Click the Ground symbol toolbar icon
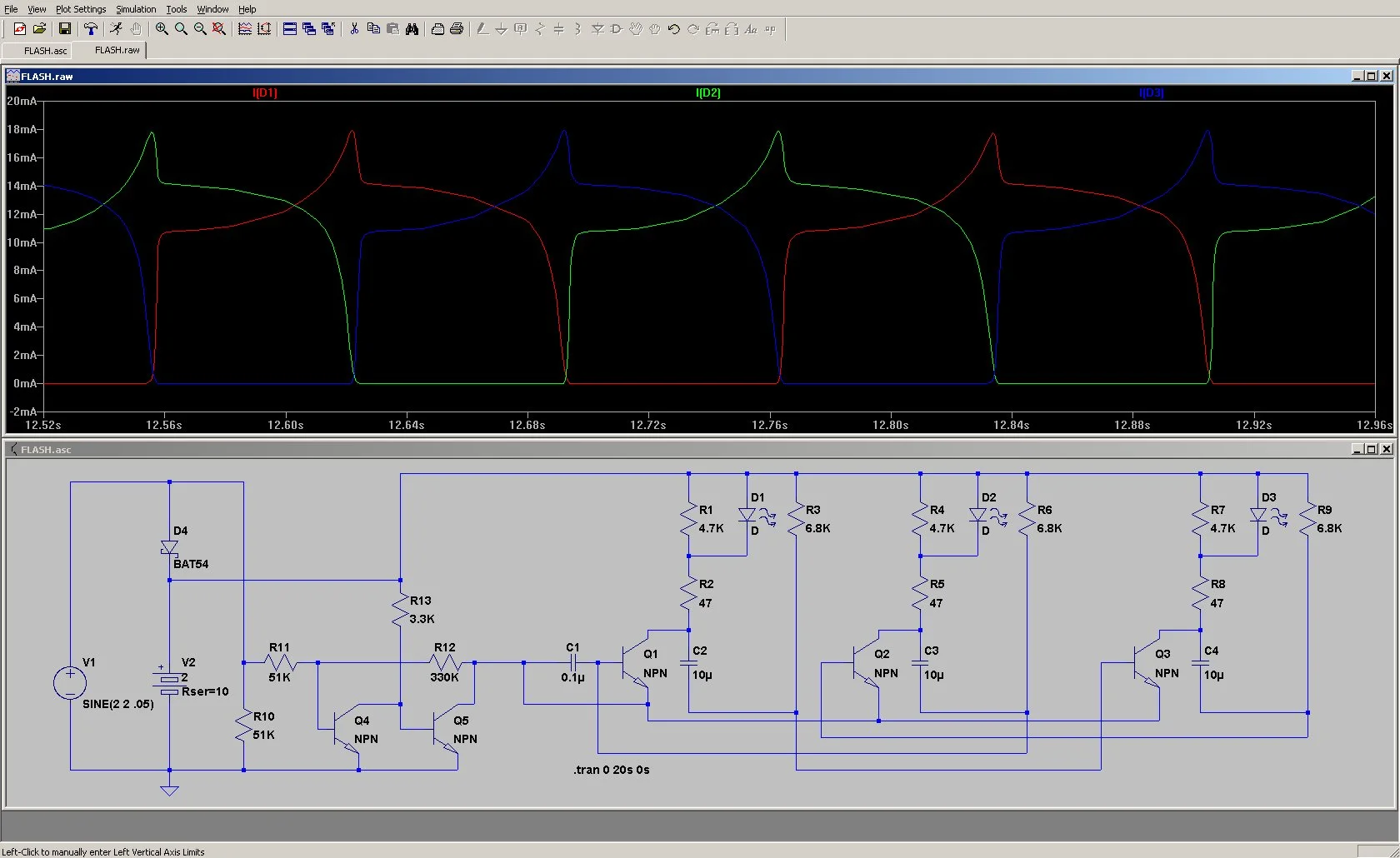The height and width of the screenshot is (858, 1400). click(x=501, y=29)
